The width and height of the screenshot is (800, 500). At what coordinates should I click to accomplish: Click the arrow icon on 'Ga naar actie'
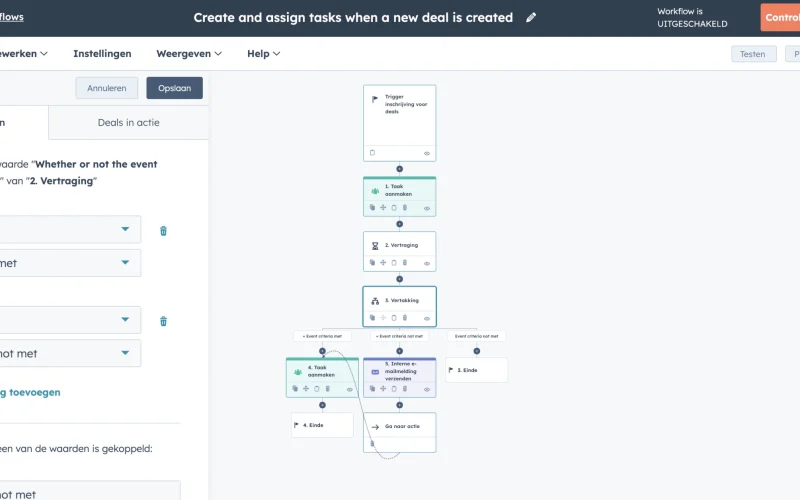375,427
